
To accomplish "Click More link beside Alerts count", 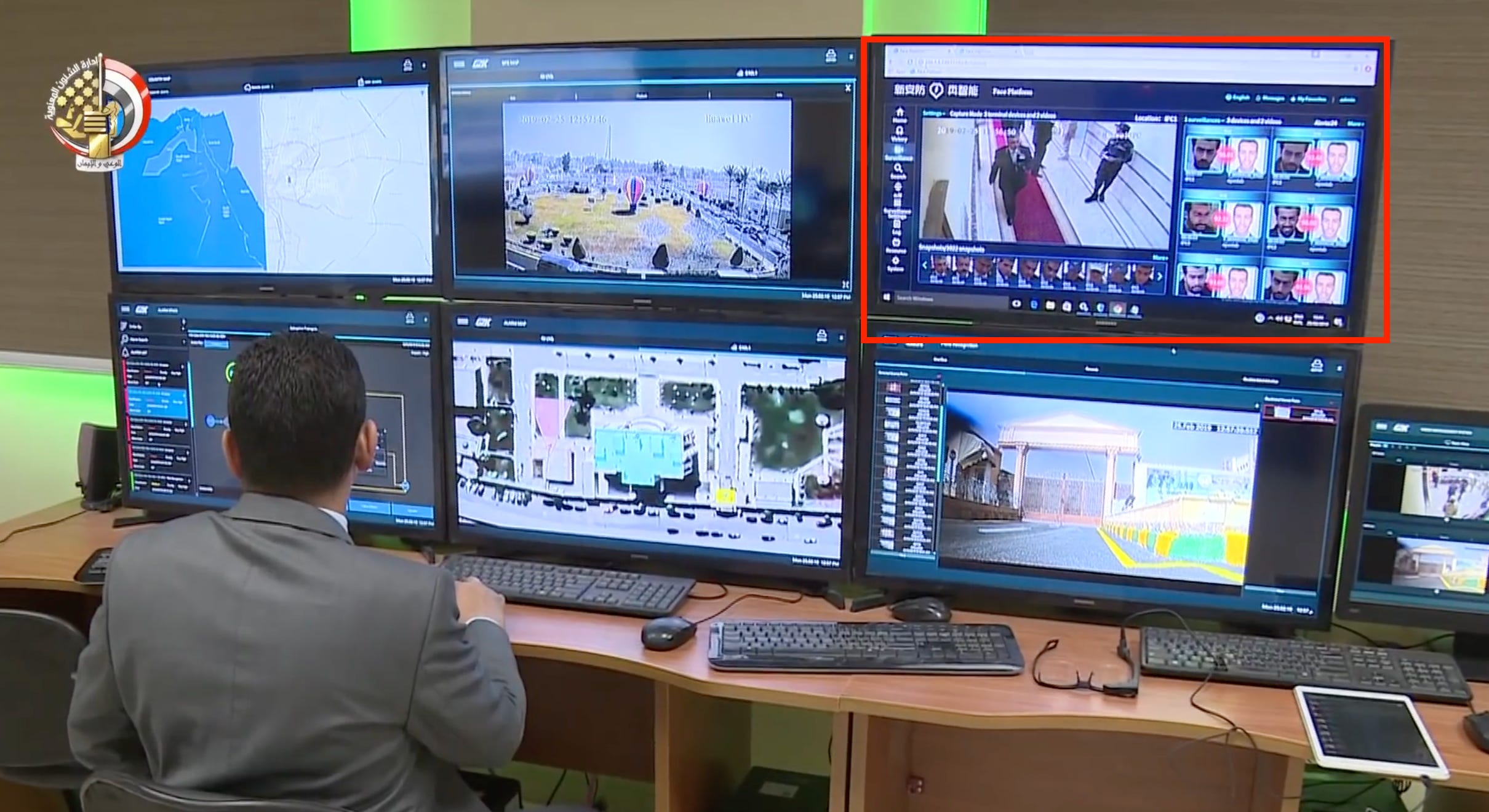I will tap(1355, 124).
